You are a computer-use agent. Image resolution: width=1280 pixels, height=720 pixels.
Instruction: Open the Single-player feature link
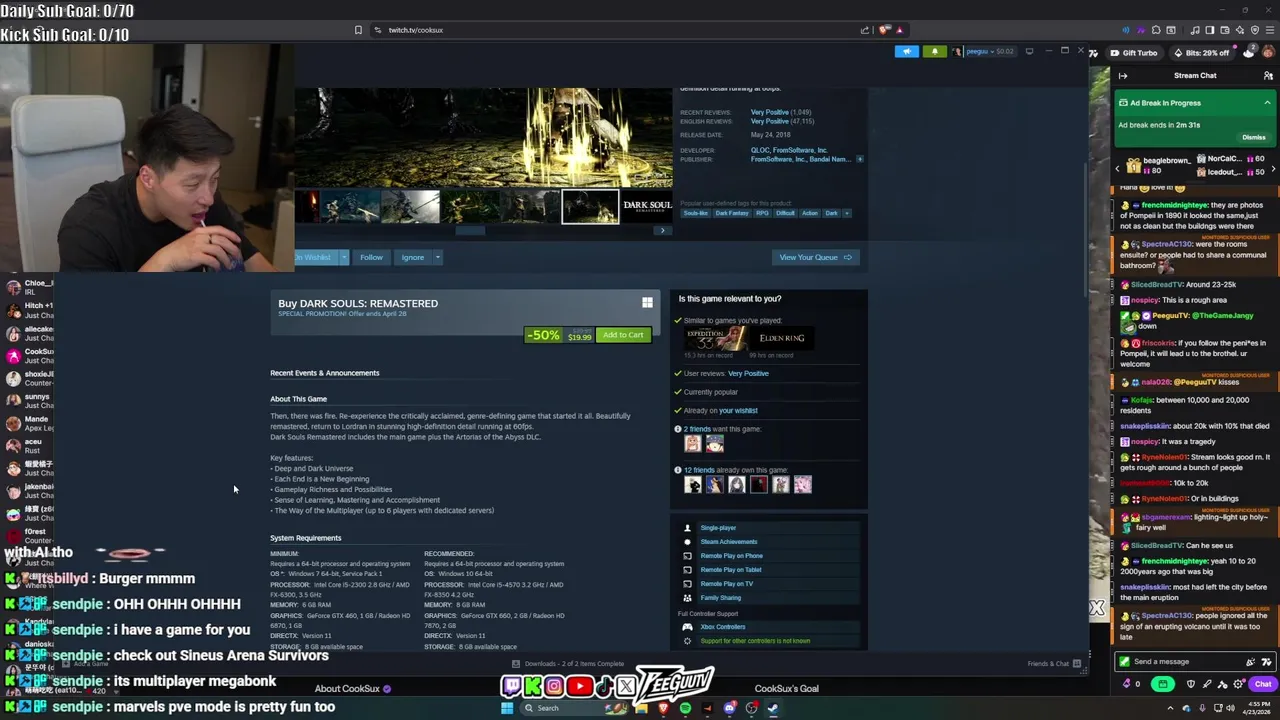(x=718, y=528)
